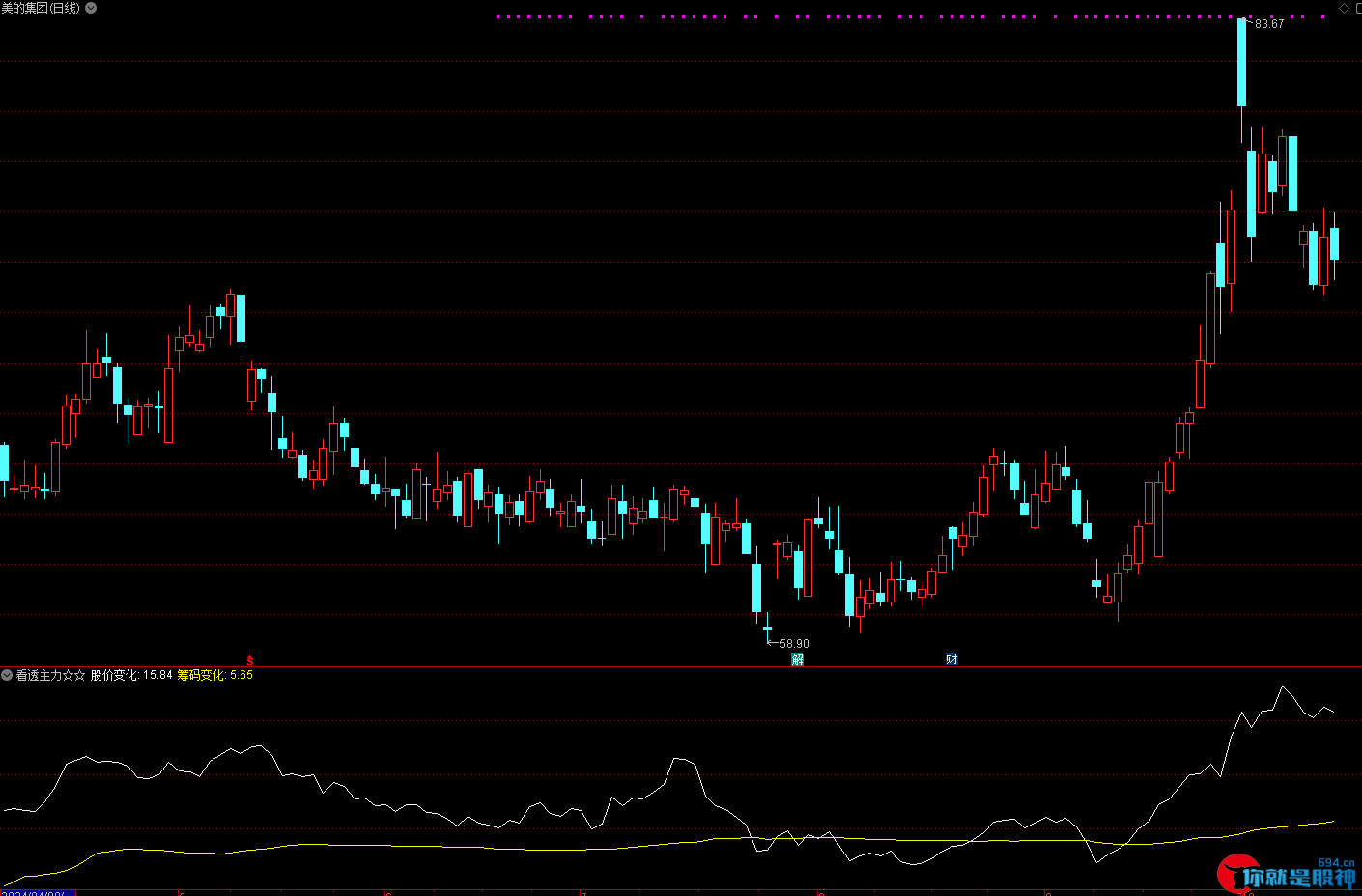Image resolution: width=1362 pixels, height=896 pixels.
Task: Click the red S marker above the indicator panel
Action: coord(249,660)
